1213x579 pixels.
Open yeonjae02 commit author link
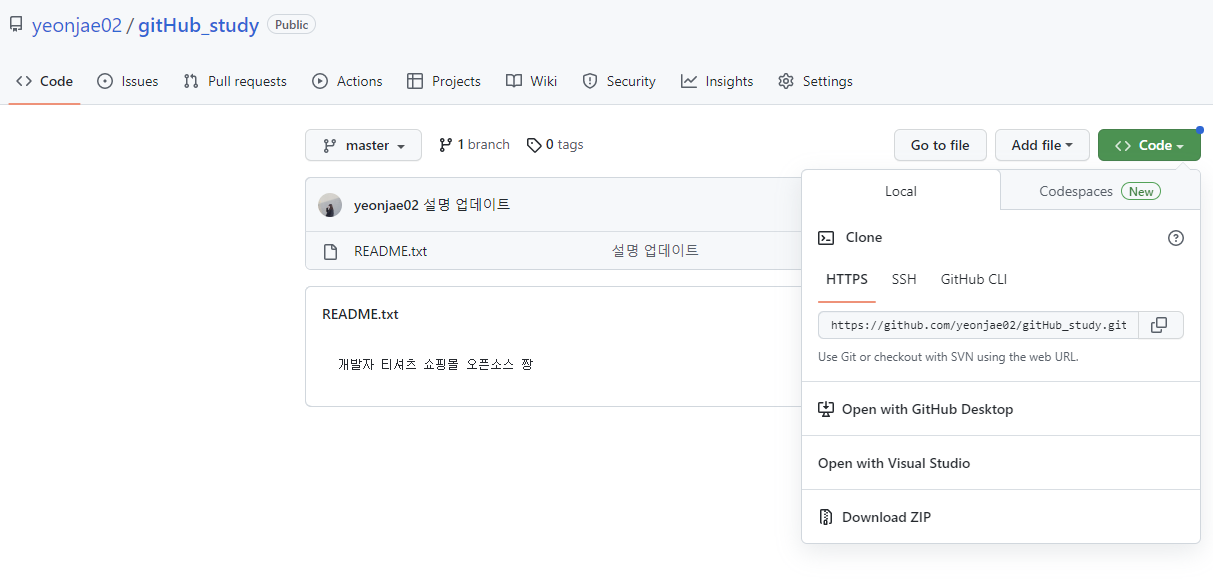click(x=386, y=205)
